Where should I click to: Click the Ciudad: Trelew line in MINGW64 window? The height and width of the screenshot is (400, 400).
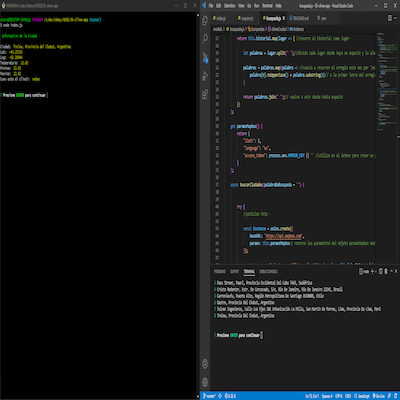point(35,47)
